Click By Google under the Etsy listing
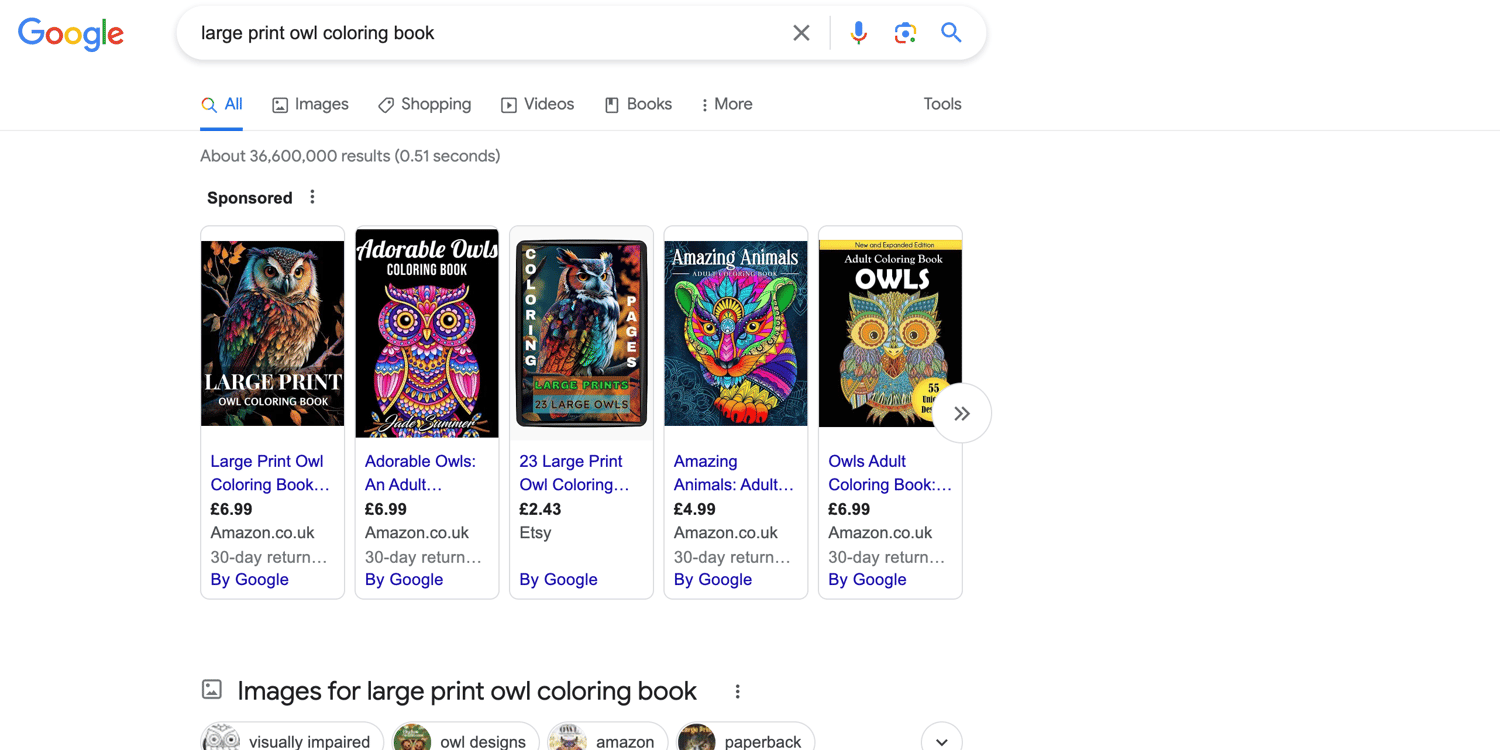The height and width of the screenshot is (750, 1500). click(x=558, y=579)
